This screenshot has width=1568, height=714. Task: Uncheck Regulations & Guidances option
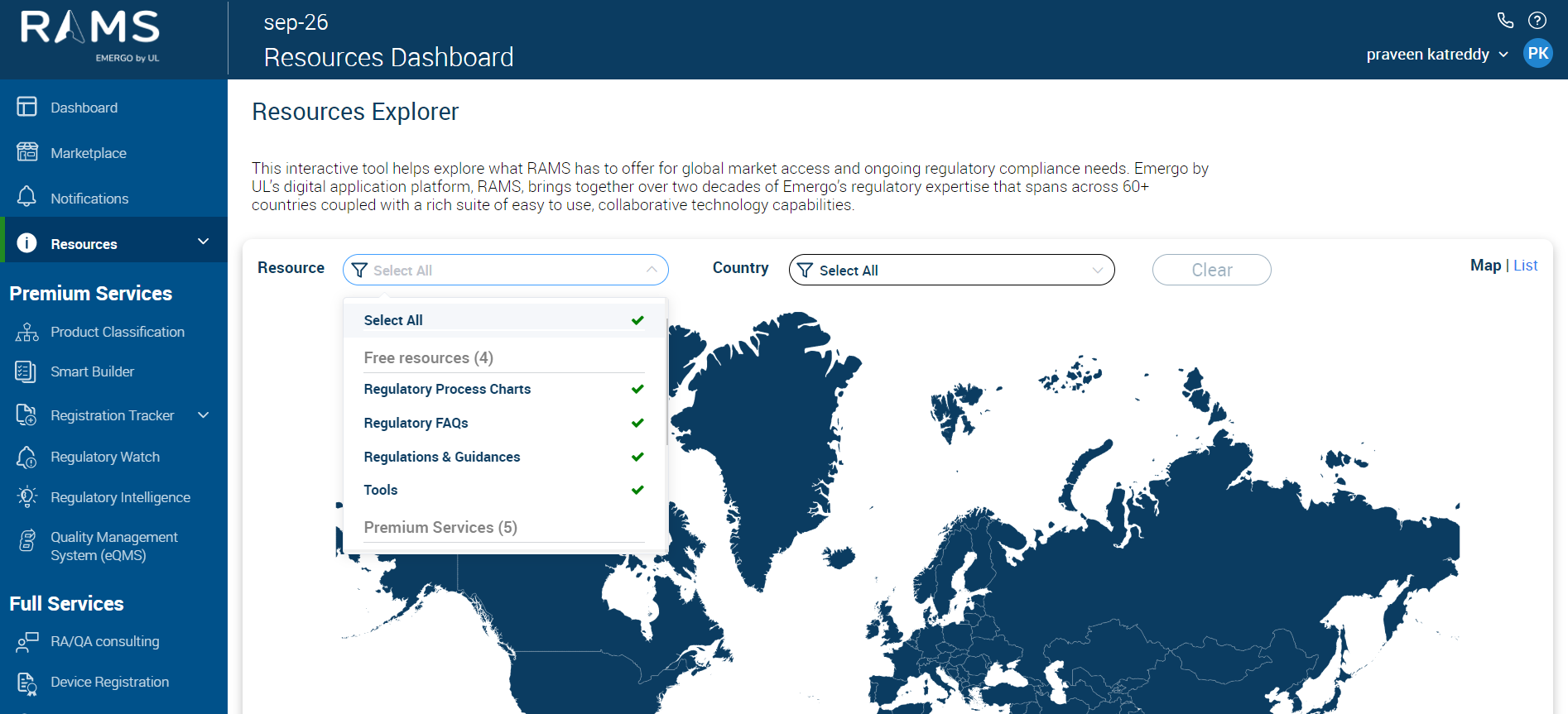504,457
